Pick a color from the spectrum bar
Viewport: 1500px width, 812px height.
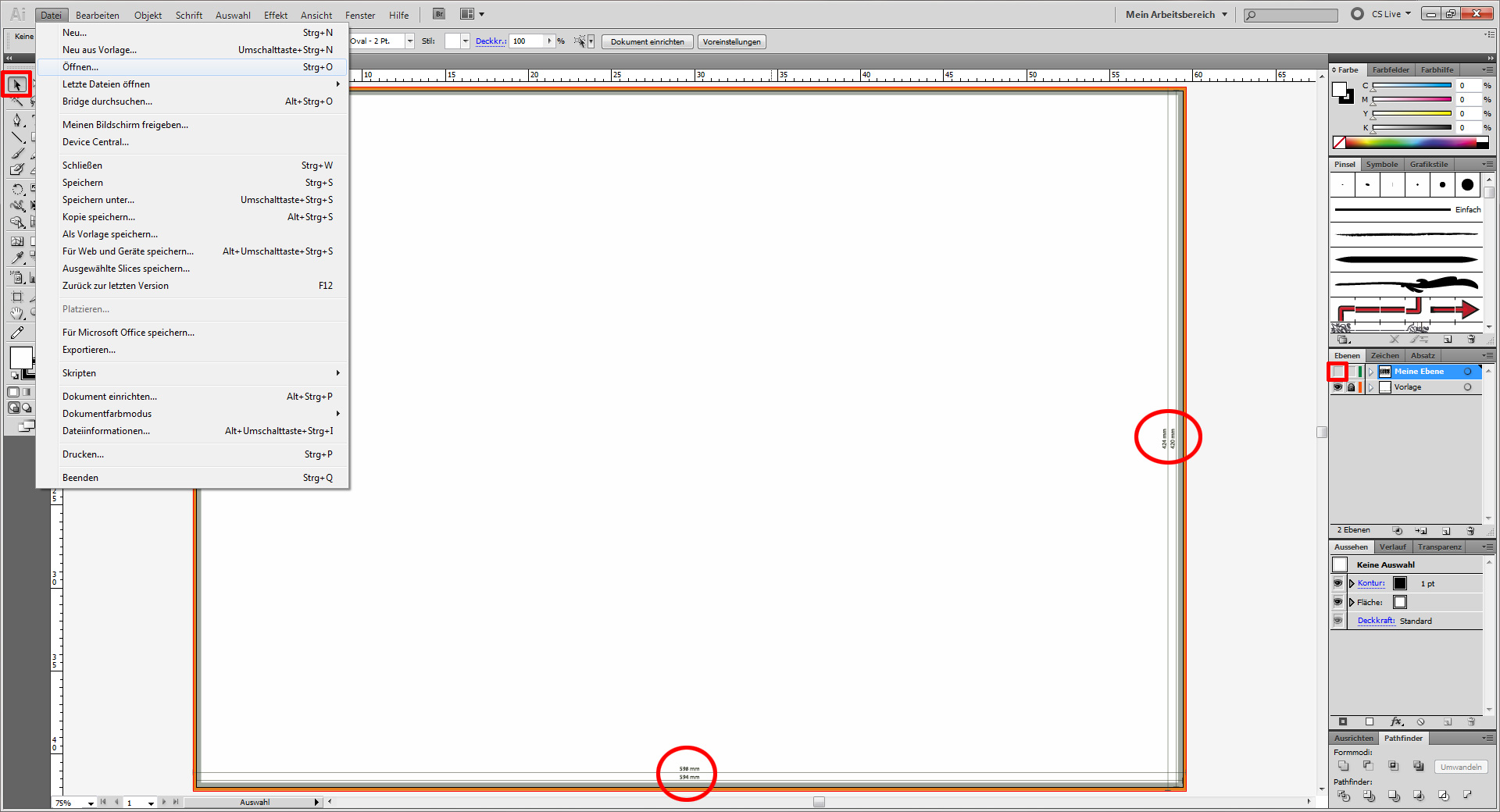click(x=1406, y=142)
